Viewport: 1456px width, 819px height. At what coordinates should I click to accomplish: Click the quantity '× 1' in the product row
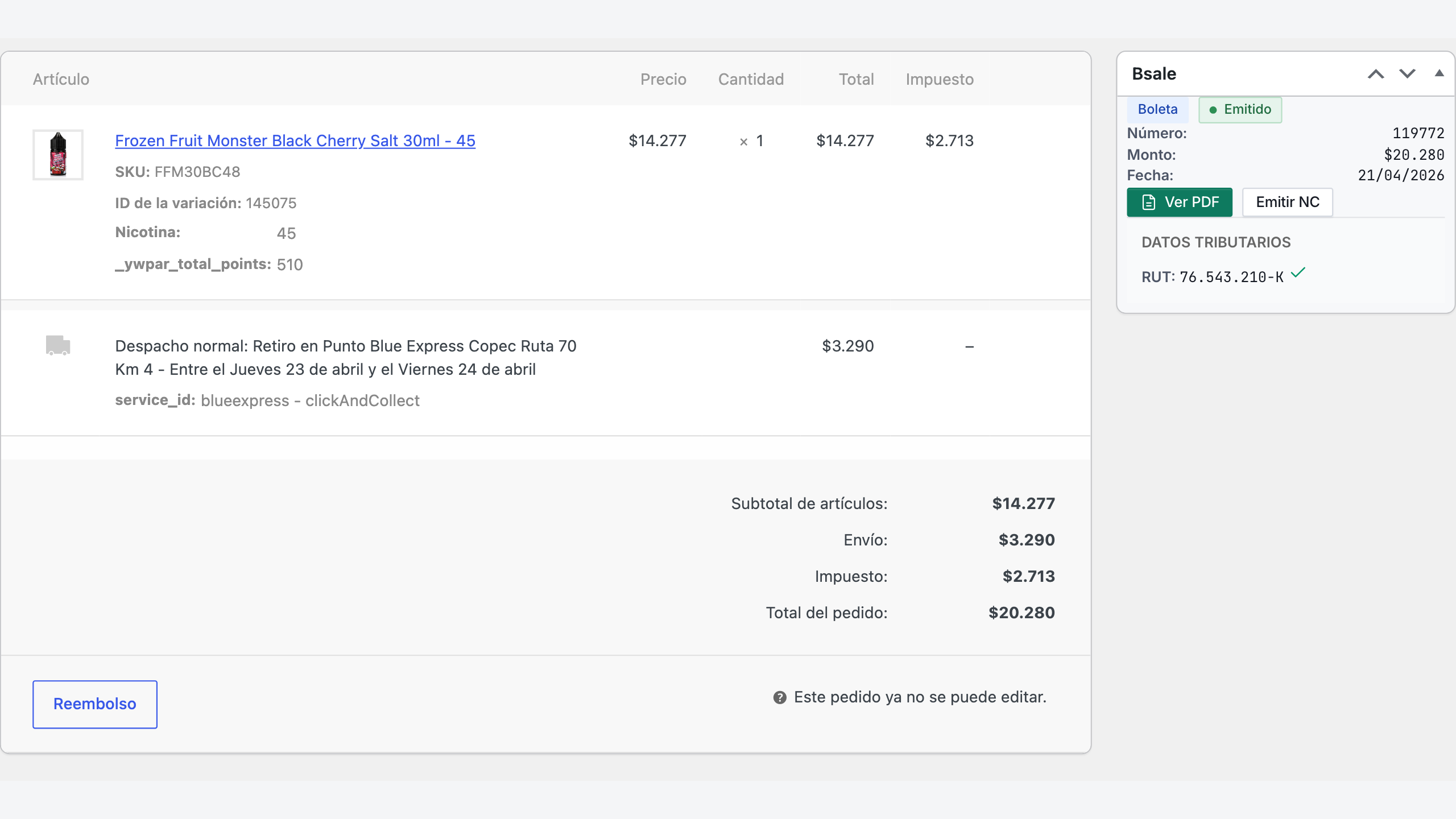(751, 140)
